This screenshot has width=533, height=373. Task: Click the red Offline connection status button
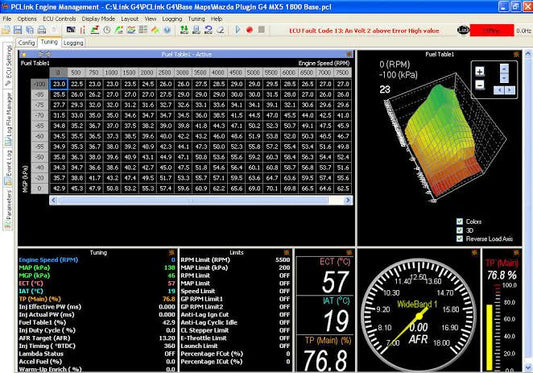coord(492,30)
